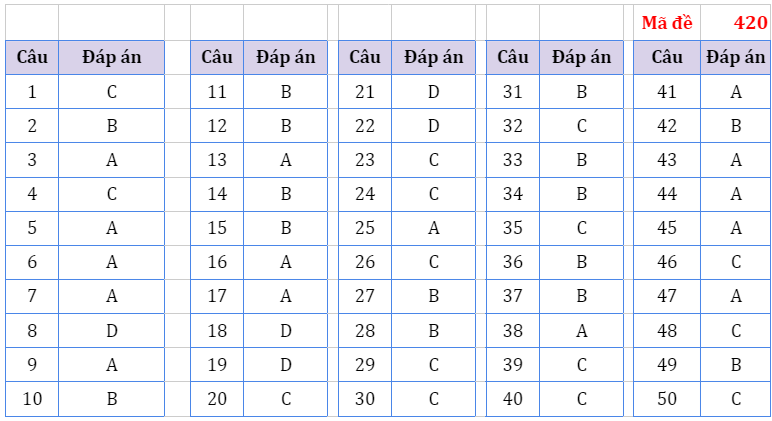Click the question number 31 cell
The height and width of the screenshot is (421, 772).
tap(513, 92)
